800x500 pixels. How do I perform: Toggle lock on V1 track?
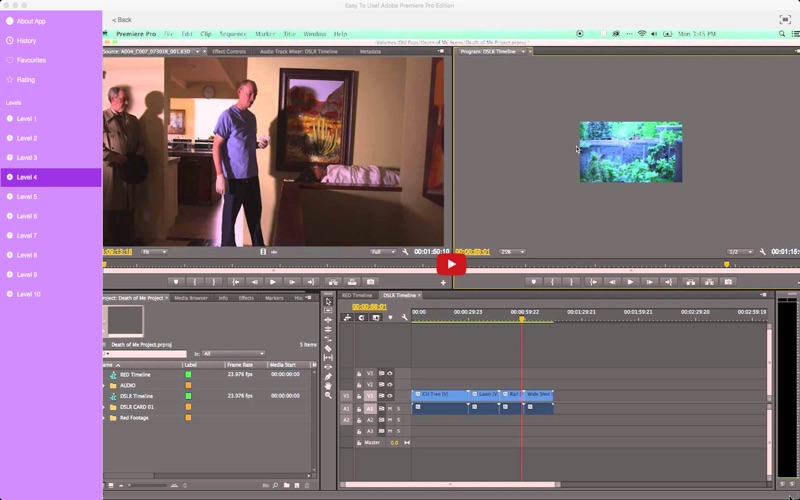359,396
